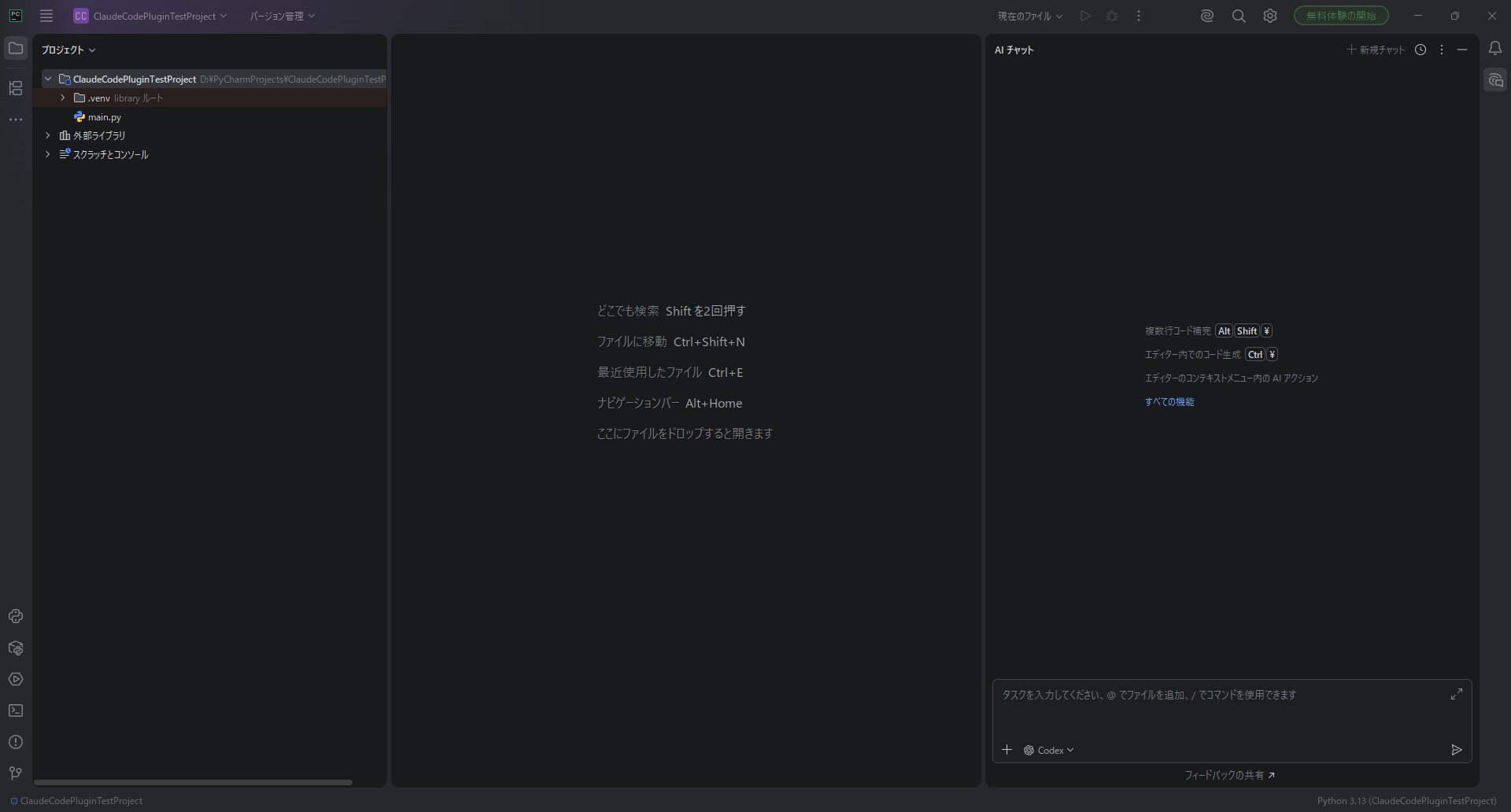This screenshot has width=1511, height=812.
Task: Expand the .venv folder
Action: tap(63, 98)
